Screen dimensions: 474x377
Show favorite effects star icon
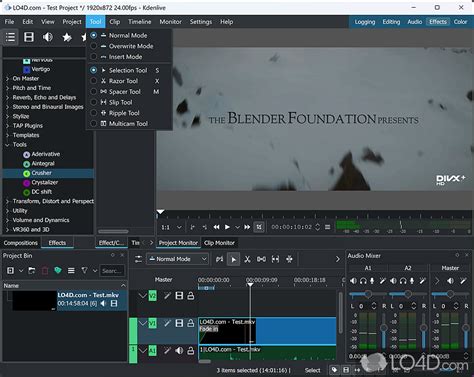[67, 37]
